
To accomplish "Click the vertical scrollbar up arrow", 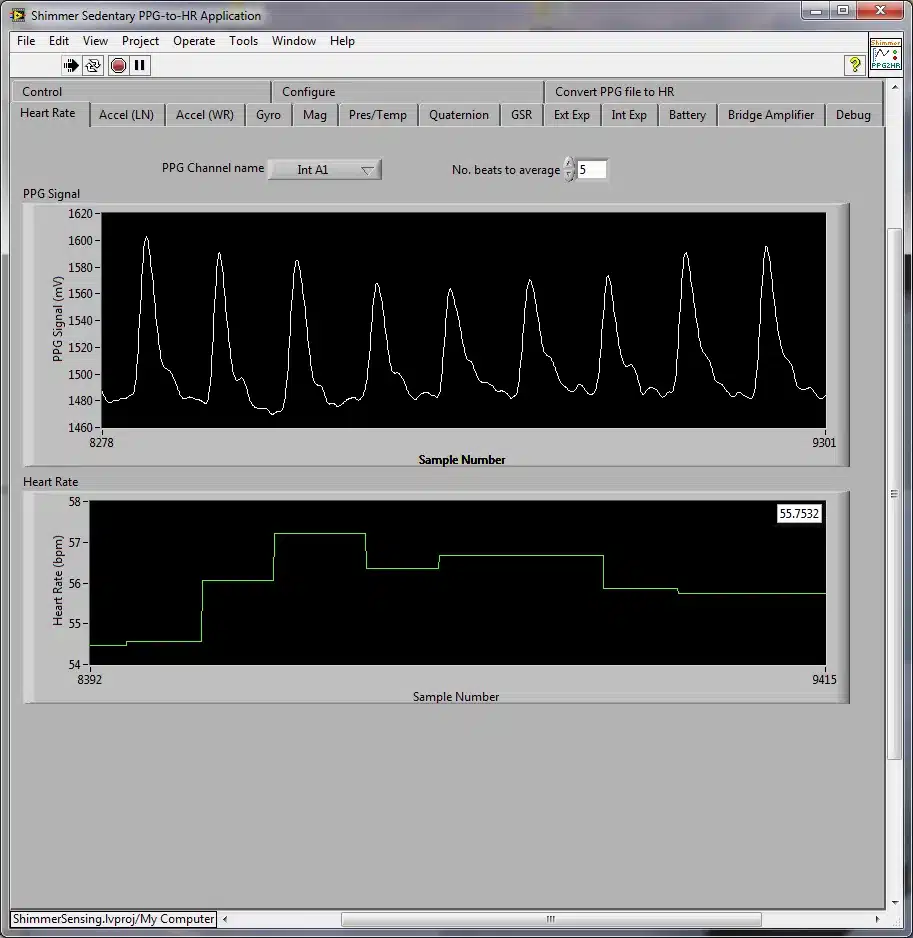I will tap(895, 87).
